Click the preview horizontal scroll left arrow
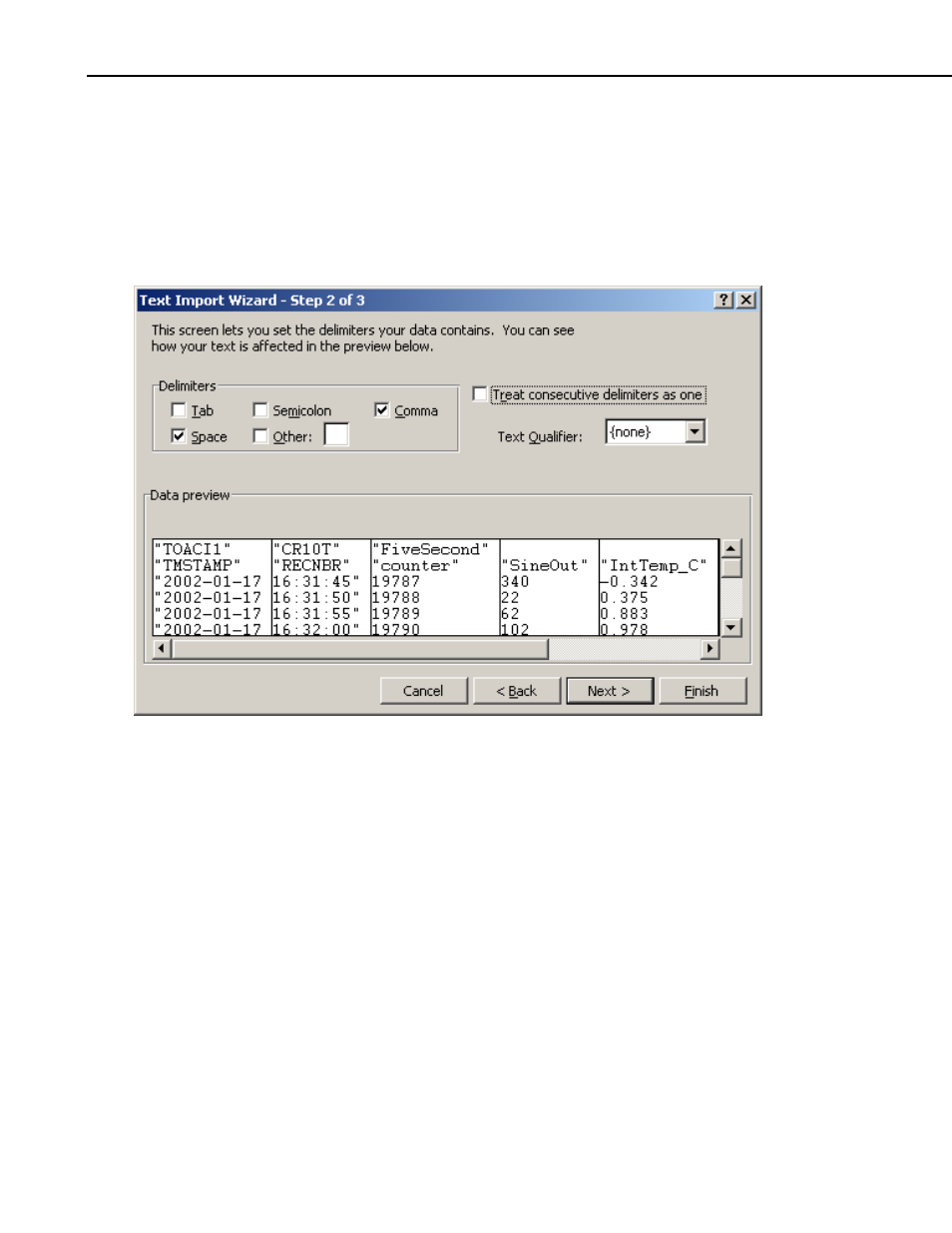Image resolution: width=952 pixels, height=1233 pixels. 163,649
